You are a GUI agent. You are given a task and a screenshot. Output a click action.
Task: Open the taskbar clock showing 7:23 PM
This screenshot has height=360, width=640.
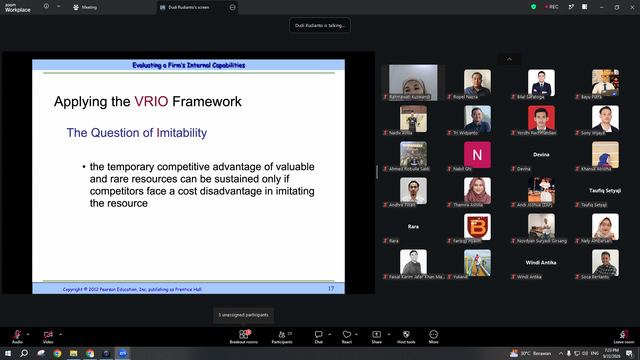pos(611,353)
